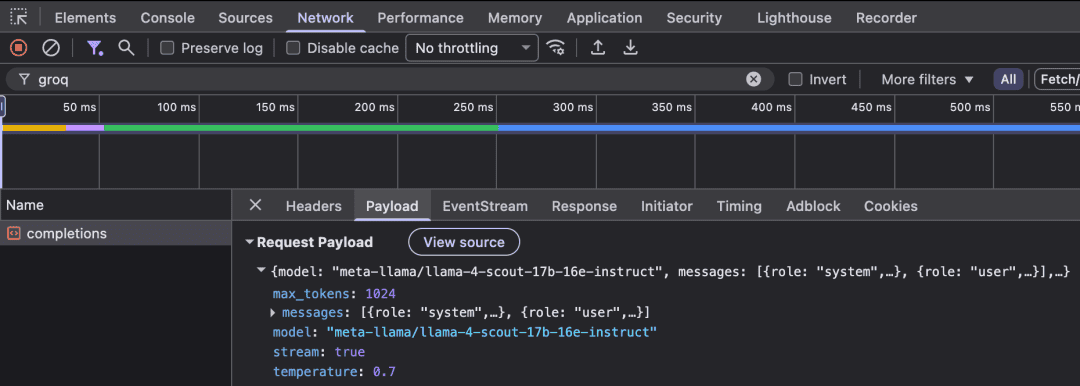Close the request details pane
1080x386 pixels.
256,205
